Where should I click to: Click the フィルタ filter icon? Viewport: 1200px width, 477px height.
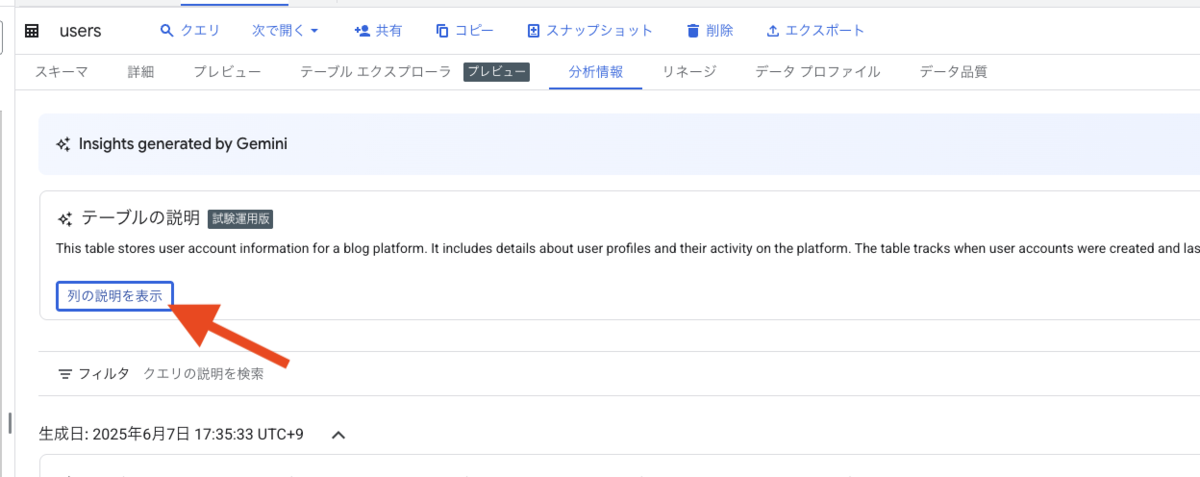[65, 374]
